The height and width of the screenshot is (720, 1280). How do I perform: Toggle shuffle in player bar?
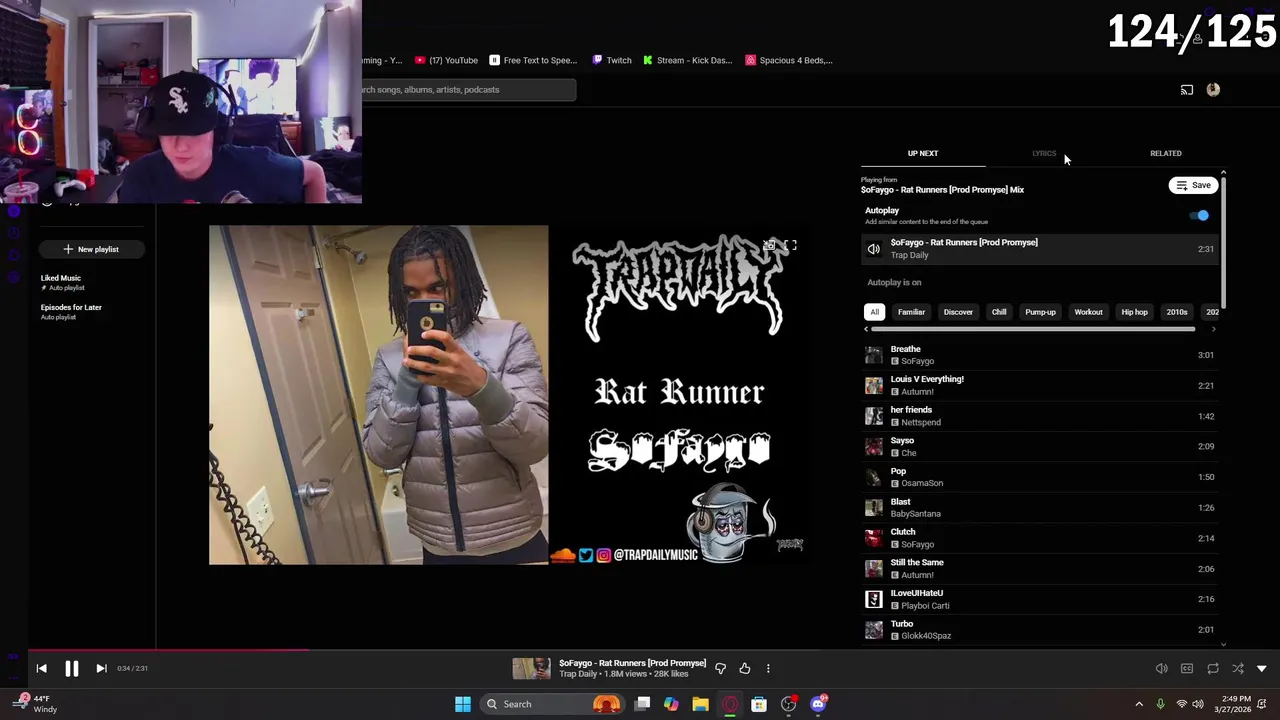[1237, 668]
